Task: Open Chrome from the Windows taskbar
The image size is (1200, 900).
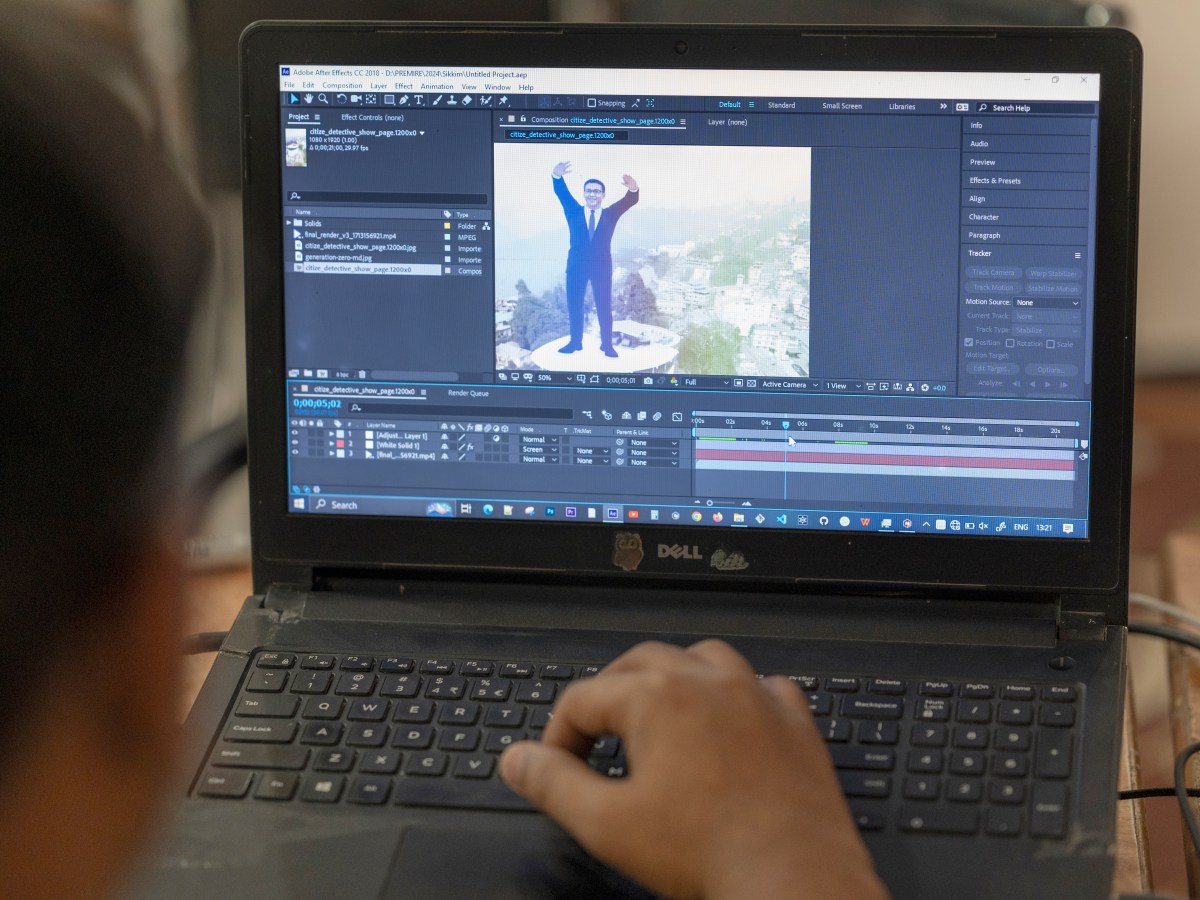Action: pyautogui.click(x=696, y=516)
